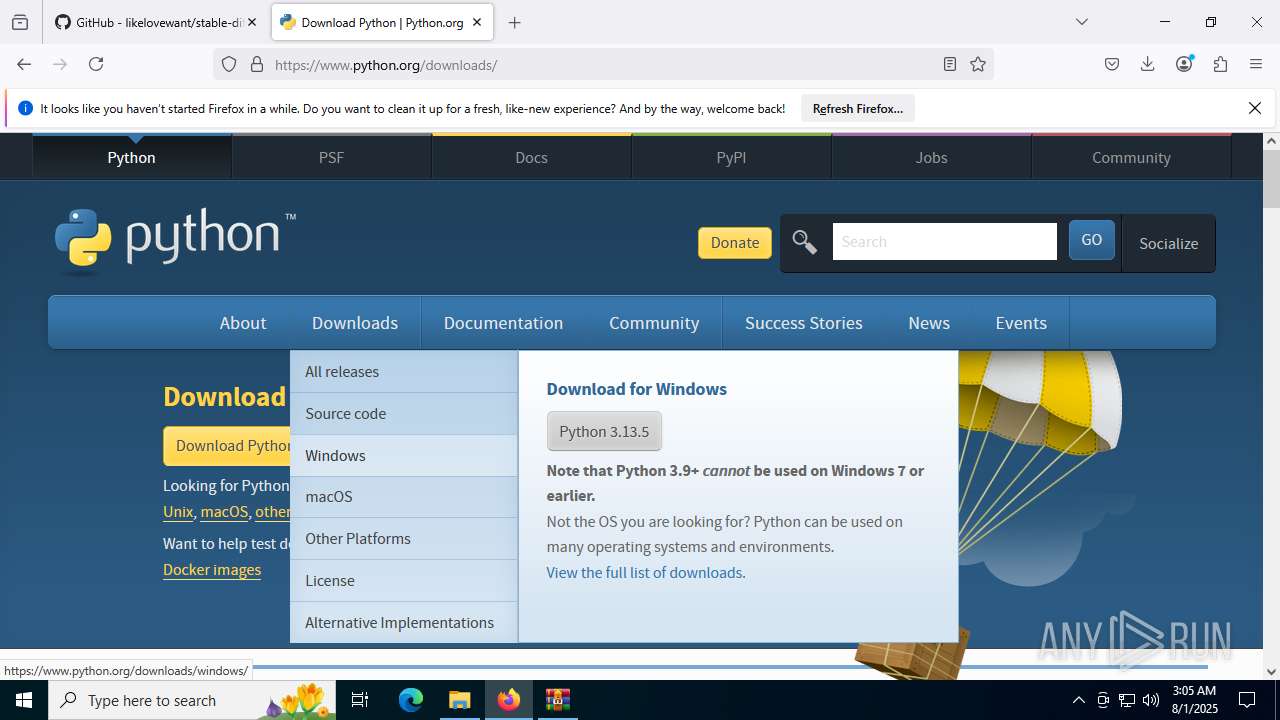The width and height of the screenshot is (1280, 720).
Task: Open volume control in system tray
Action: [1151, 700]
